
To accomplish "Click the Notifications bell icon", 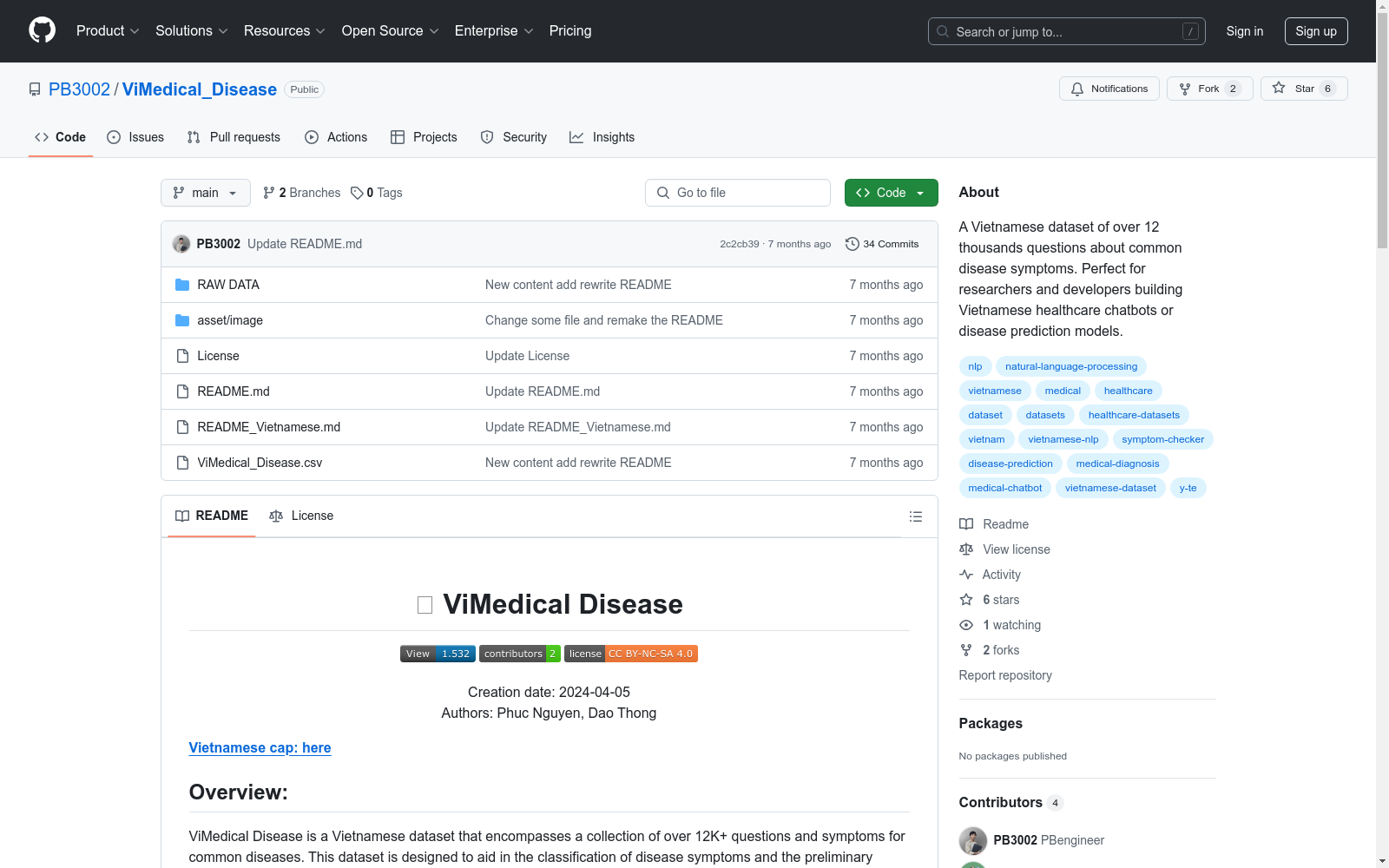I will point(1077,89).
